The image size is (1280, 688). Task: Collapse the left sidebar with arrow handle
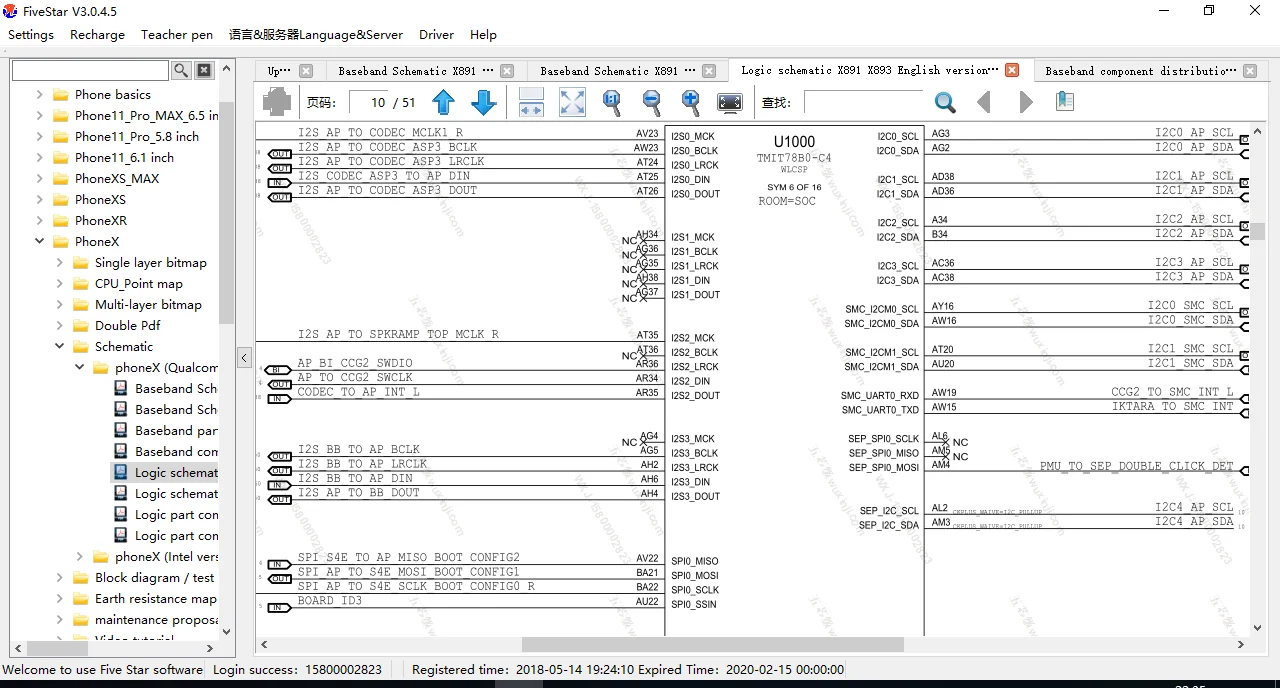coord(244,357)
